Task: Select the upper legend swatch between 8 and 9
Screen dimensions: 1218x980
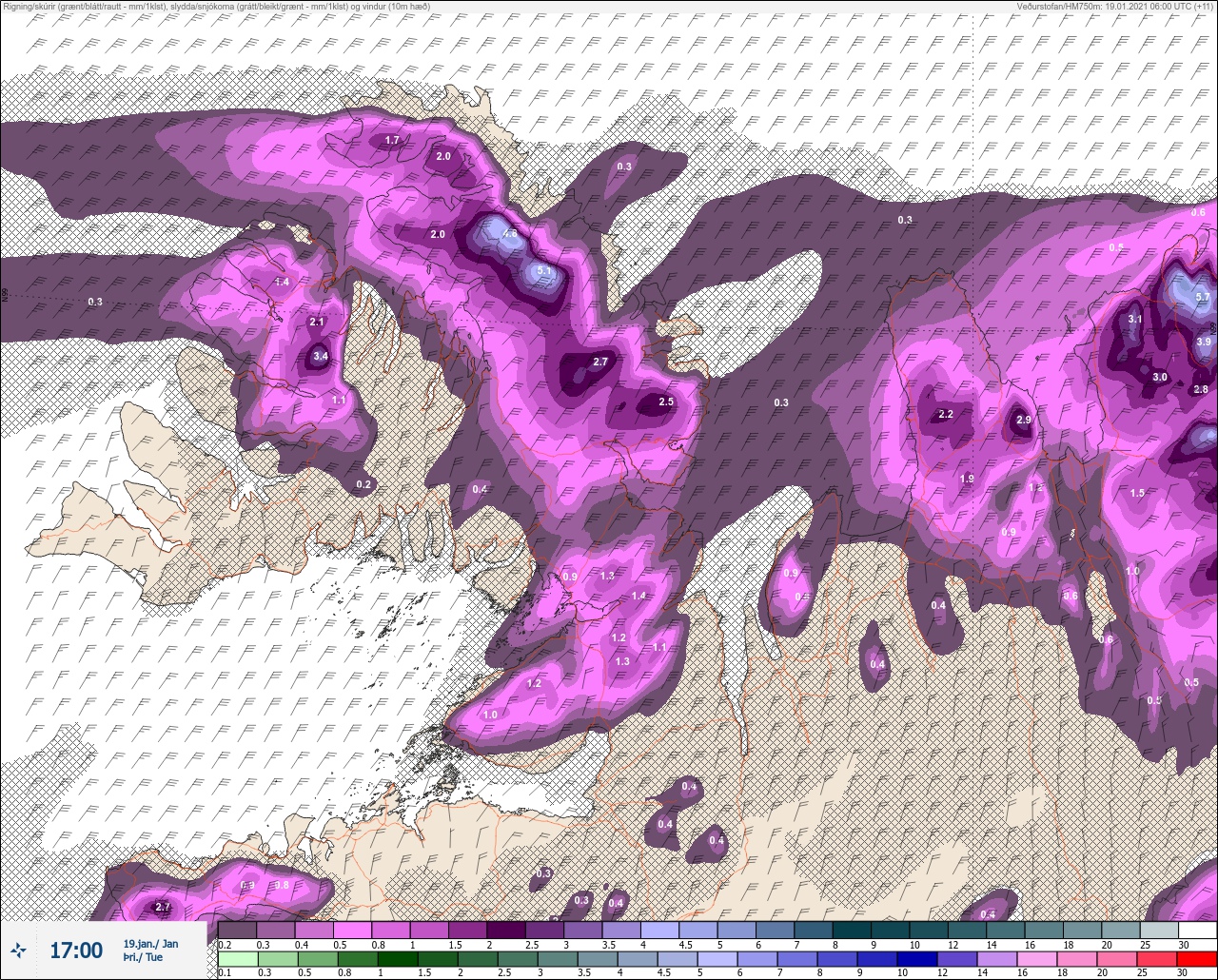Action: point(851,930)
